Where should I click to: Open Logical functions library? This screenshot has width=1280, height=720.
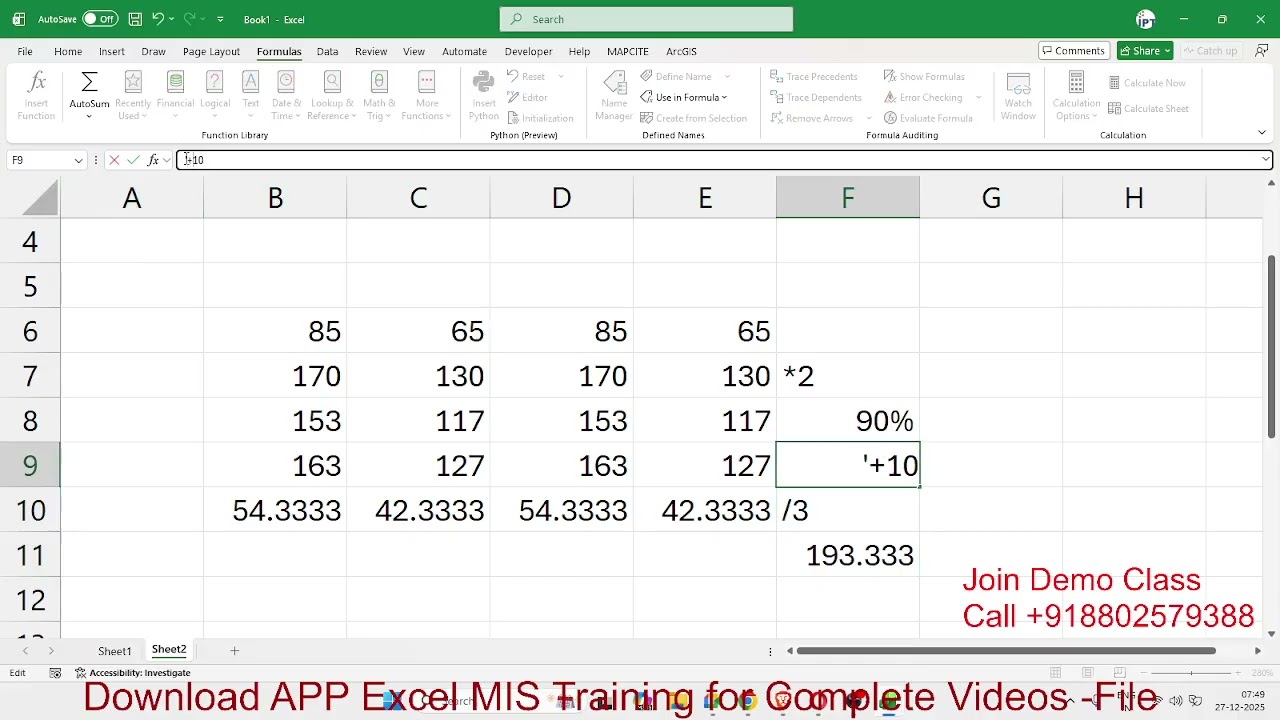click(x=215, y=96)
